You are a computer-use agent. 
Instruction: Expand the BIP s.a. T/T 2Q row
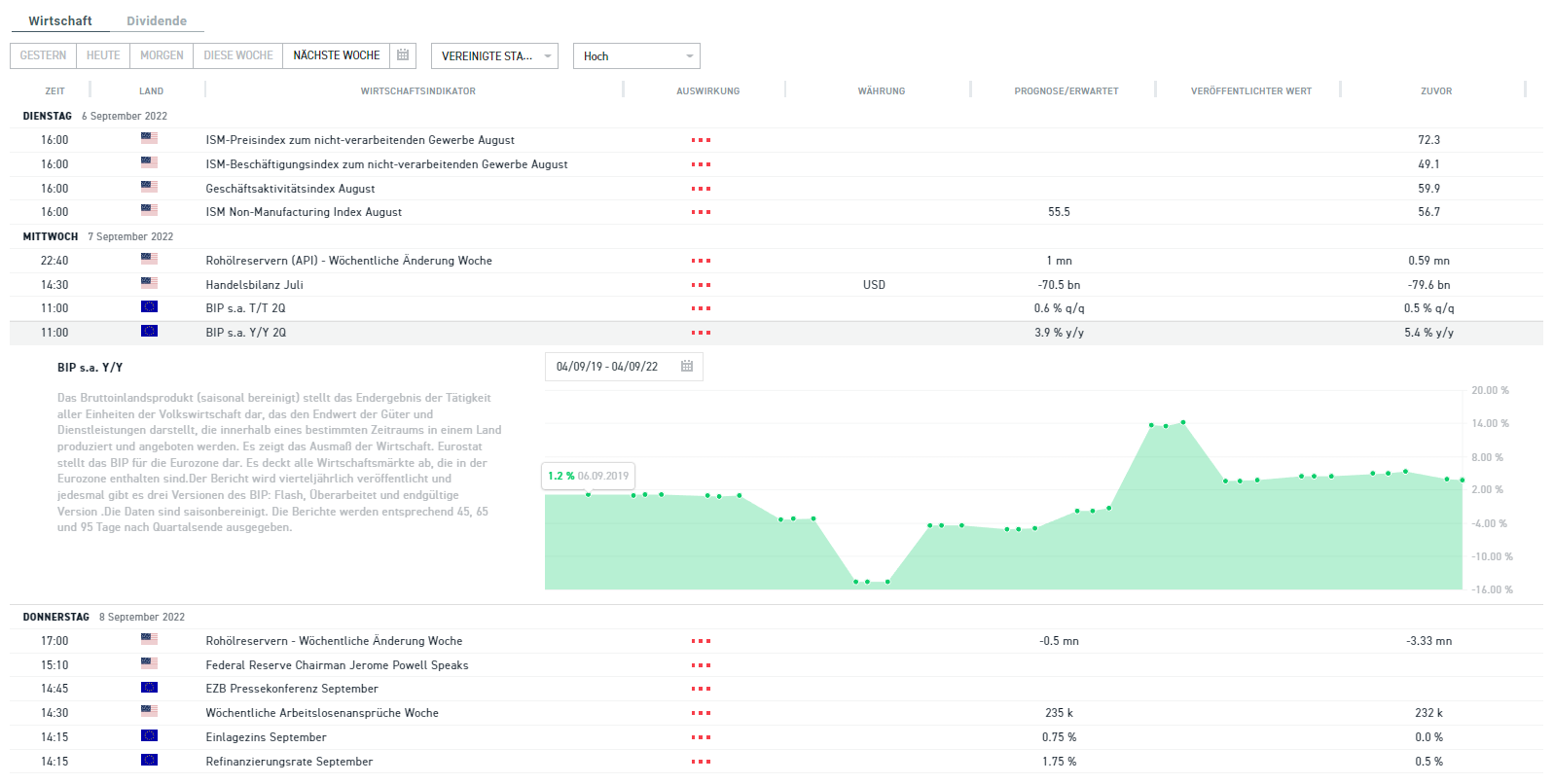[777, 308]
